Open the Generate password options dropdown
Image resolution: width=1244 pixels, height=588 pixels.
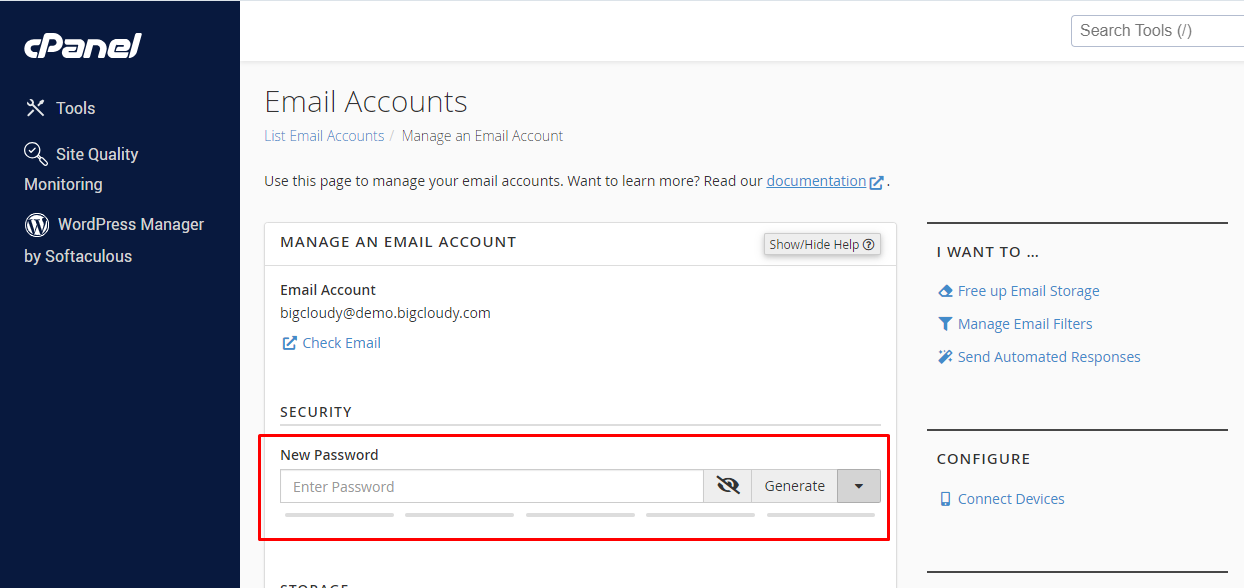click(858, 485)
